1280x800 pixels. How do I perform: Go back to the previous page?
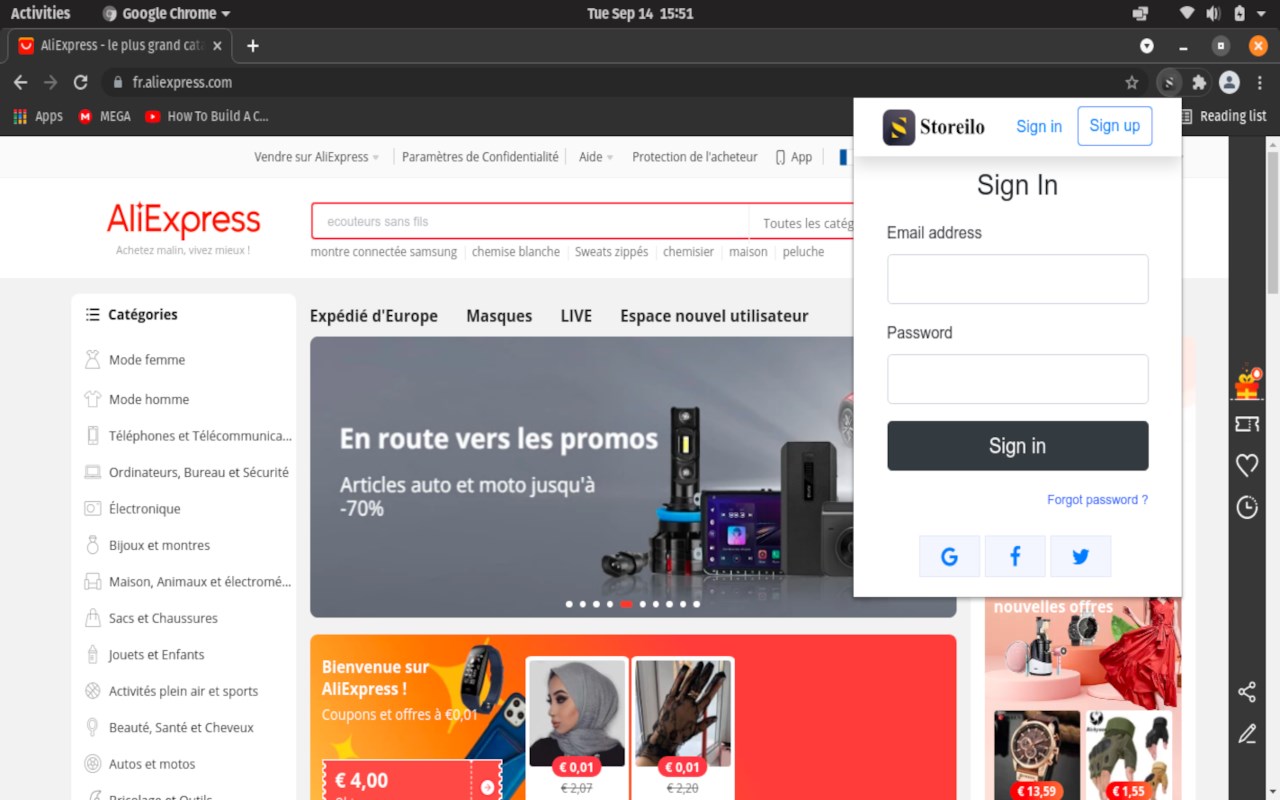coord(20,82)
